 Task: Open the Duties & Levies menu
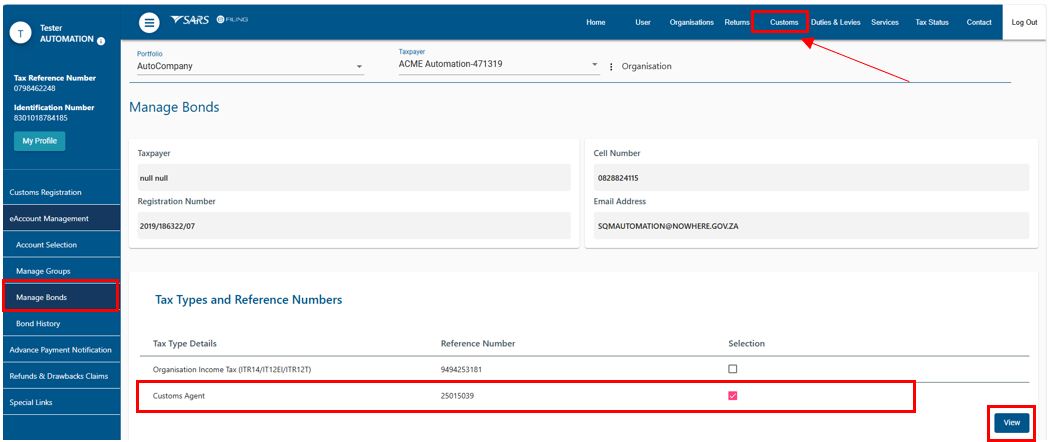835,22
